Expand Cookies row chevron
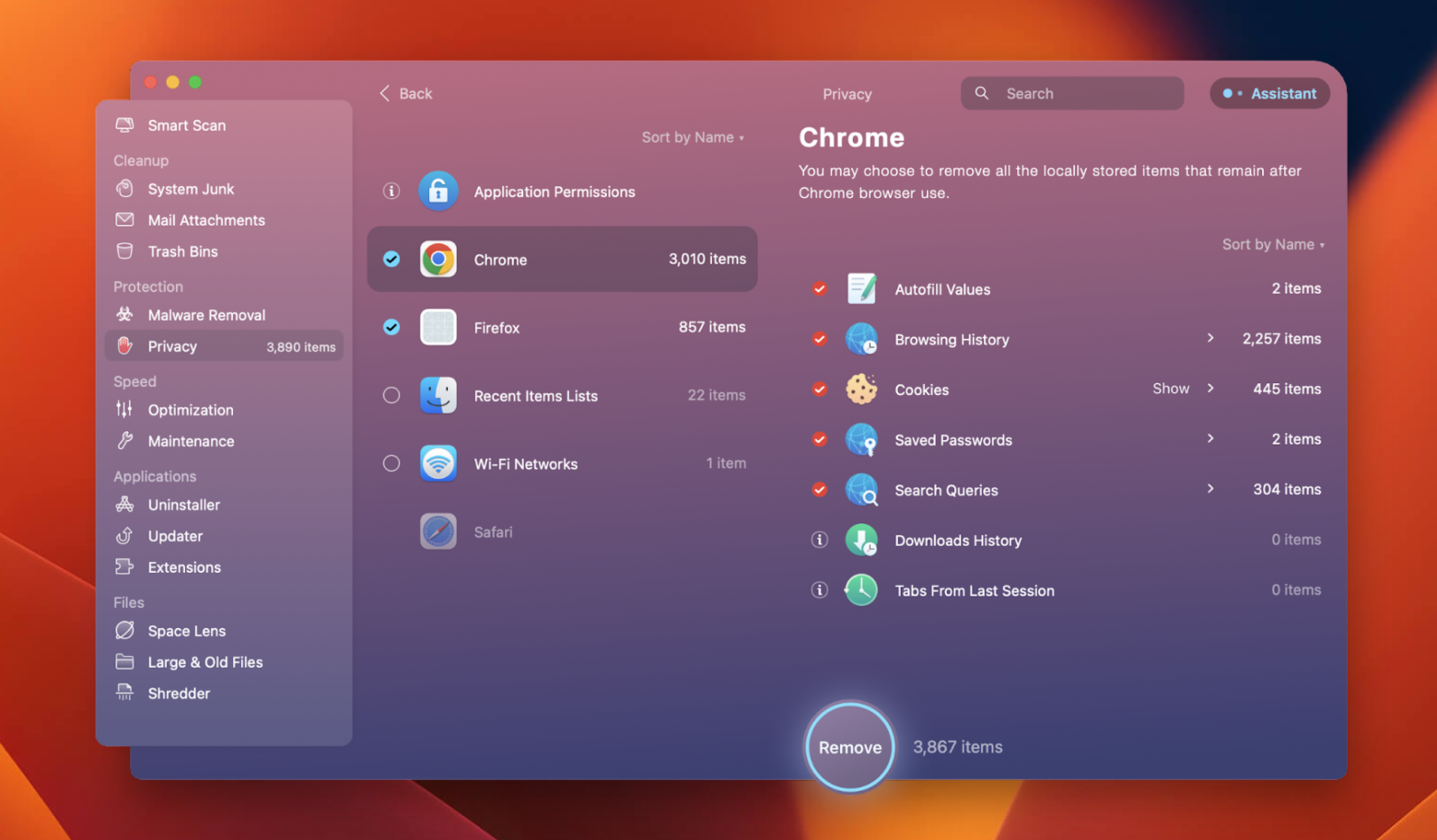 (1210, 388)
